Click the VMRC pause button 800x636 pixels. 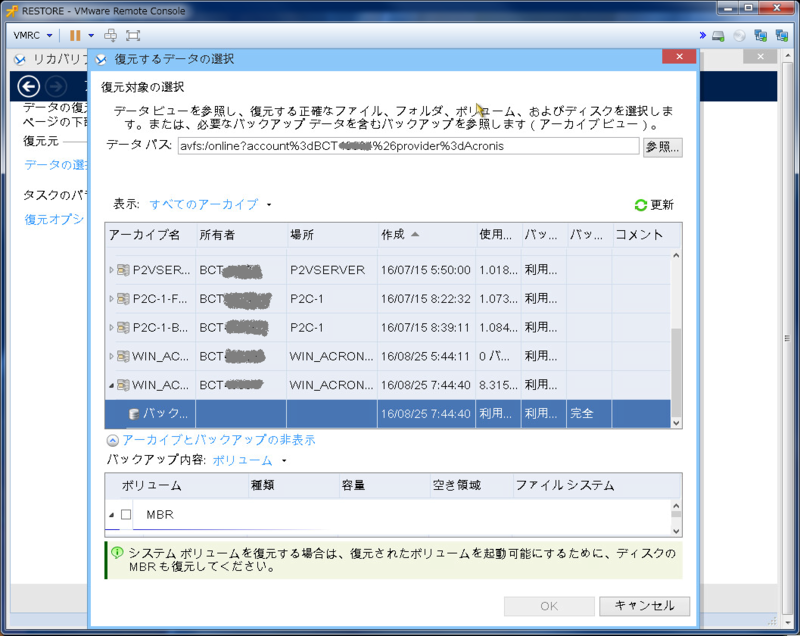pos(75,35)
